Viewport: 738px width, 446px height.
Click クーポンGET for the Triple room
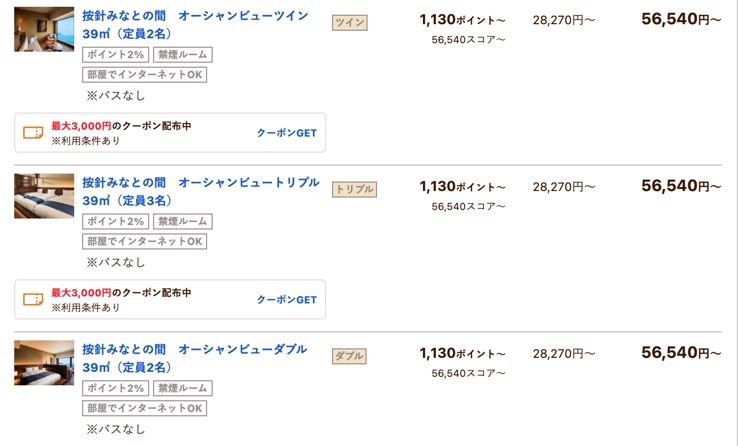click(x=287, y=300)
